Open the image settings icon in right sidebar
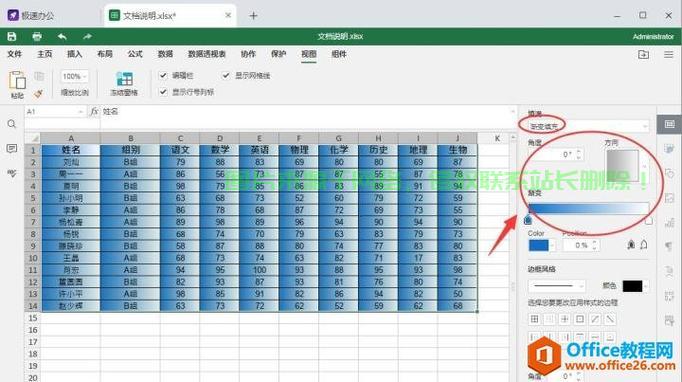Viewport: 682px width, 382px height. 669,198
